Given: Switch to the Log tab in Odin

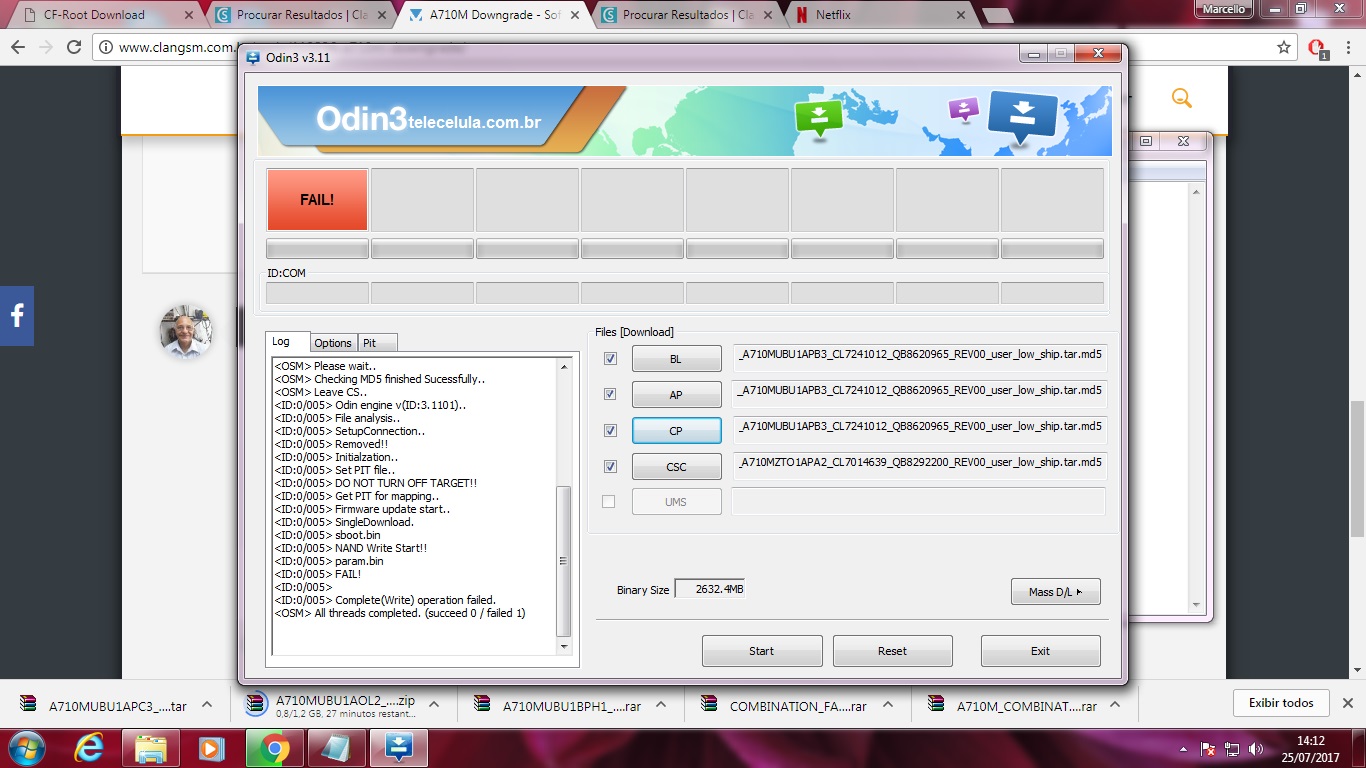Looking at the screenshot, I should [x=288, y=341].
